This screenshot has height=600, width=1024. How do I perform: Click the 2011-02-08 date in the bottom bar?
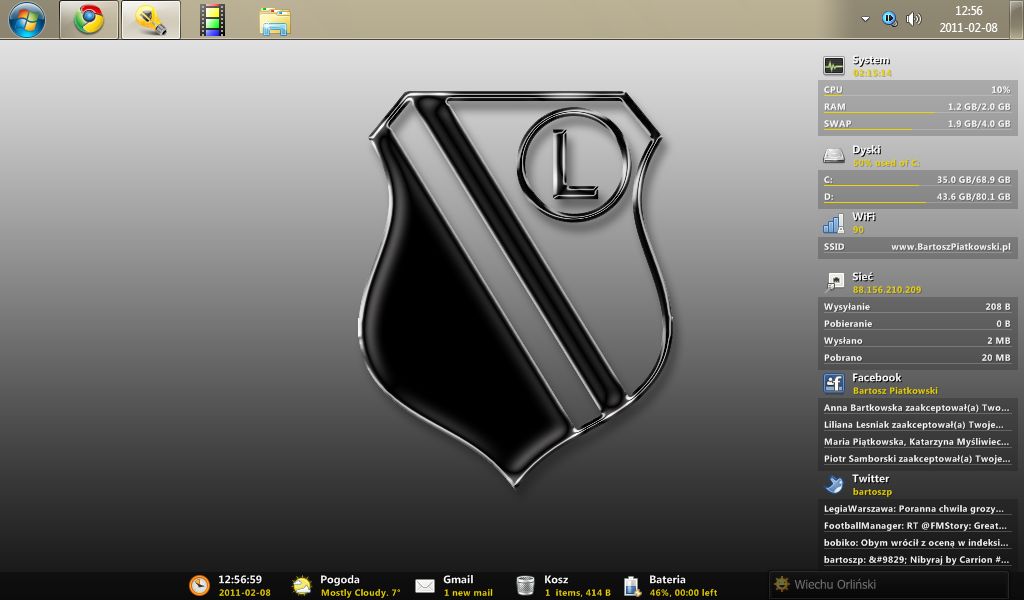click(x=244, y=593)
